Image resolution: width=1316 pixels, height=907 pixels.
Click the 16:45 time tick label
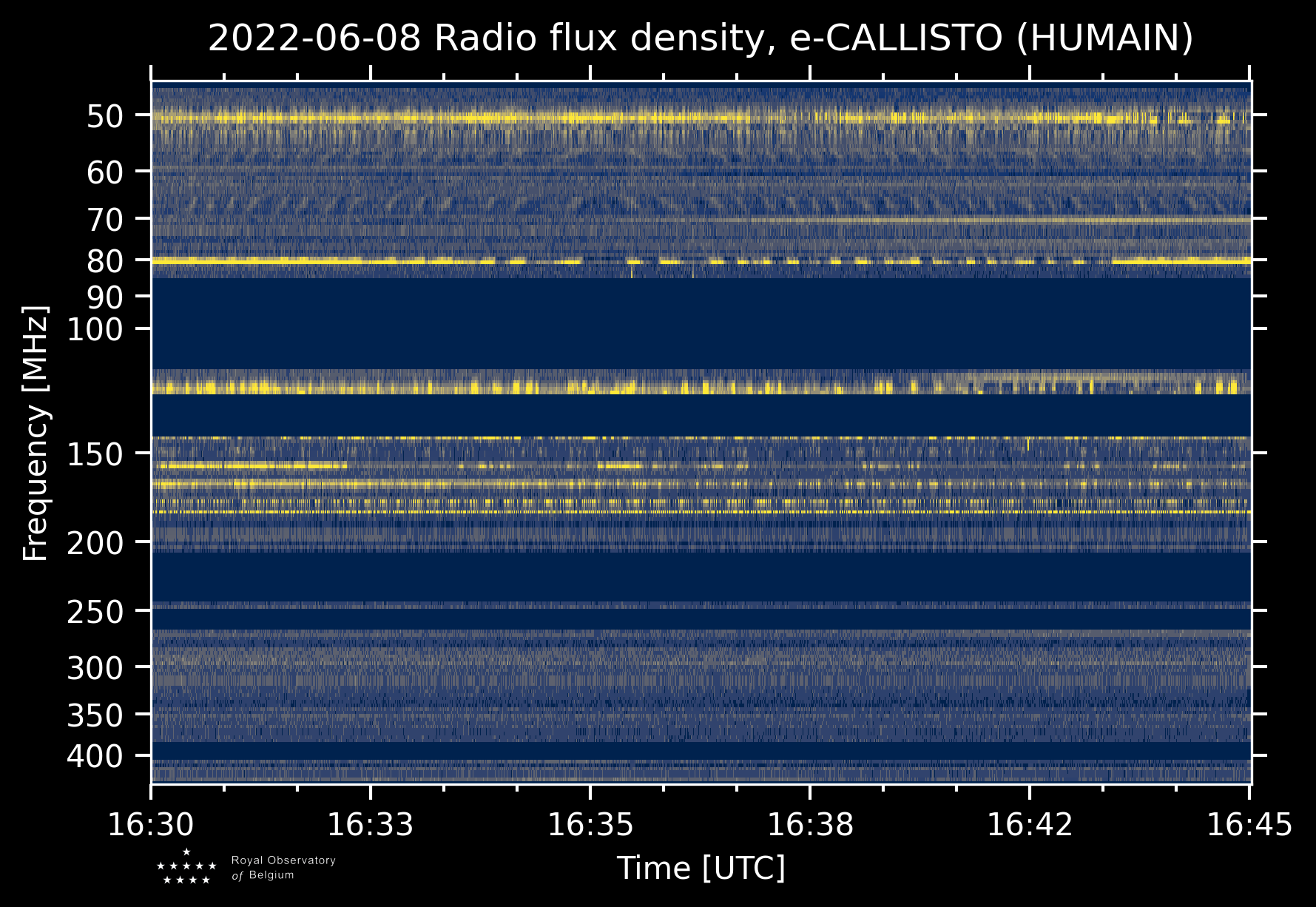pos(1249,825)
